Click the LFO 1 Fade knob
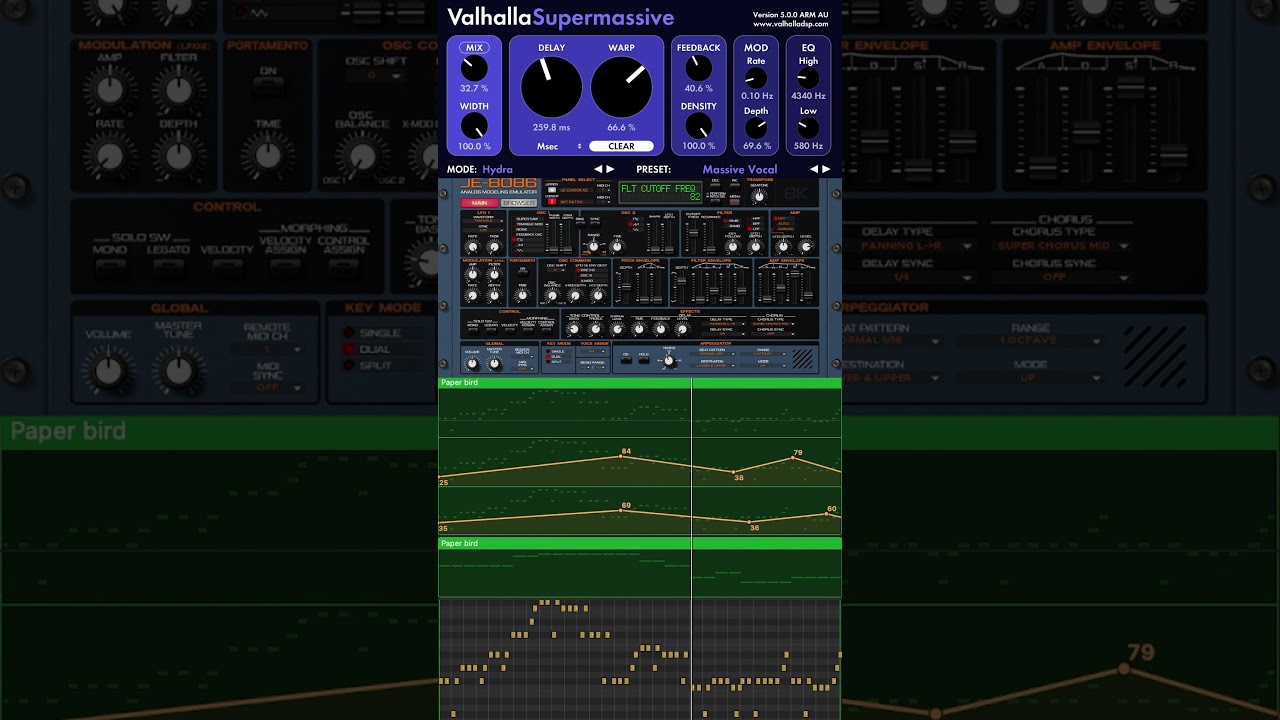The height and width of the screenshot is (720, 1280). coord(494,247)
